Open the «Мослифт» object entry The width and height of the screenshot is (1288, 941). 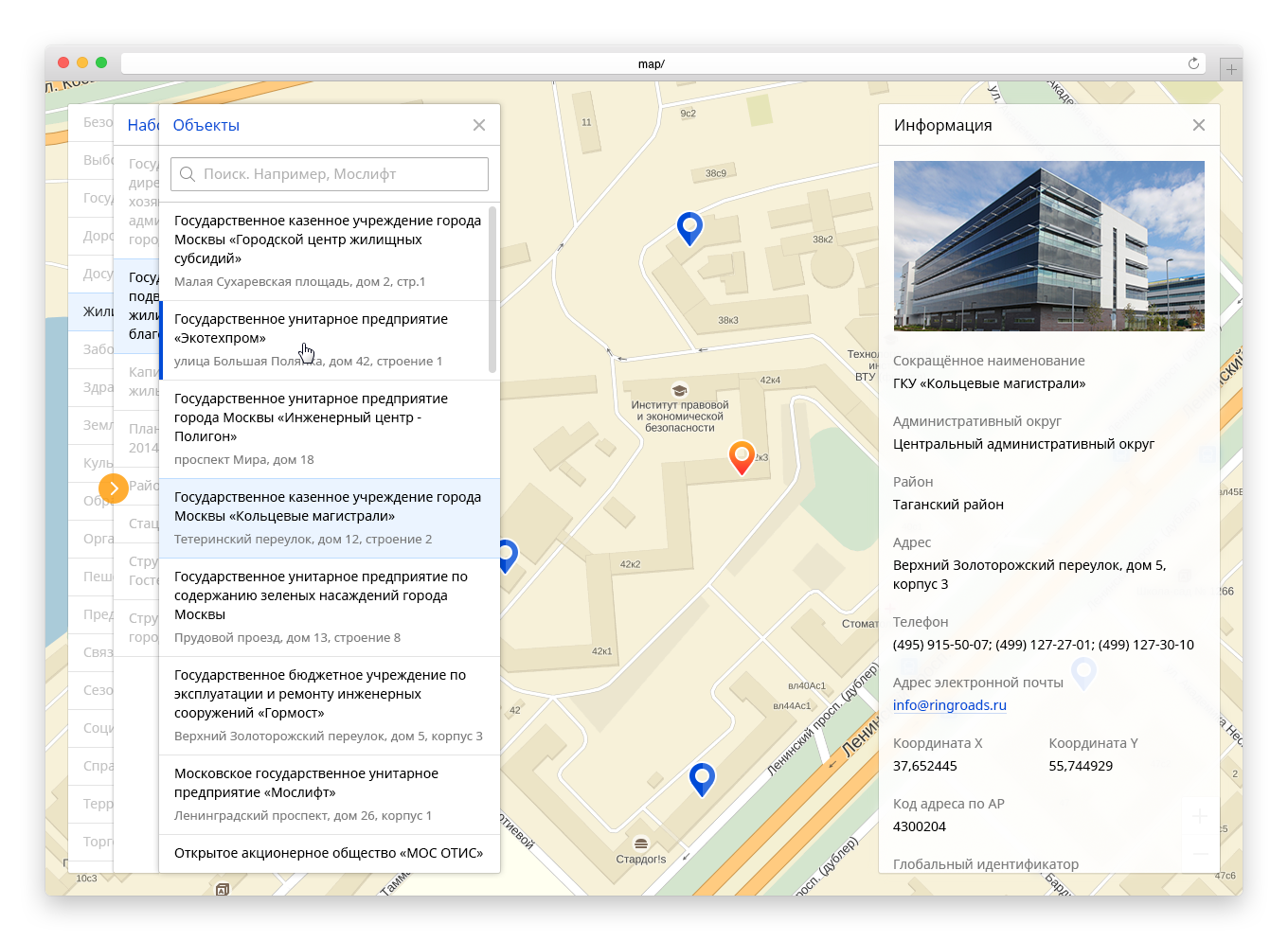pos(330,794)
